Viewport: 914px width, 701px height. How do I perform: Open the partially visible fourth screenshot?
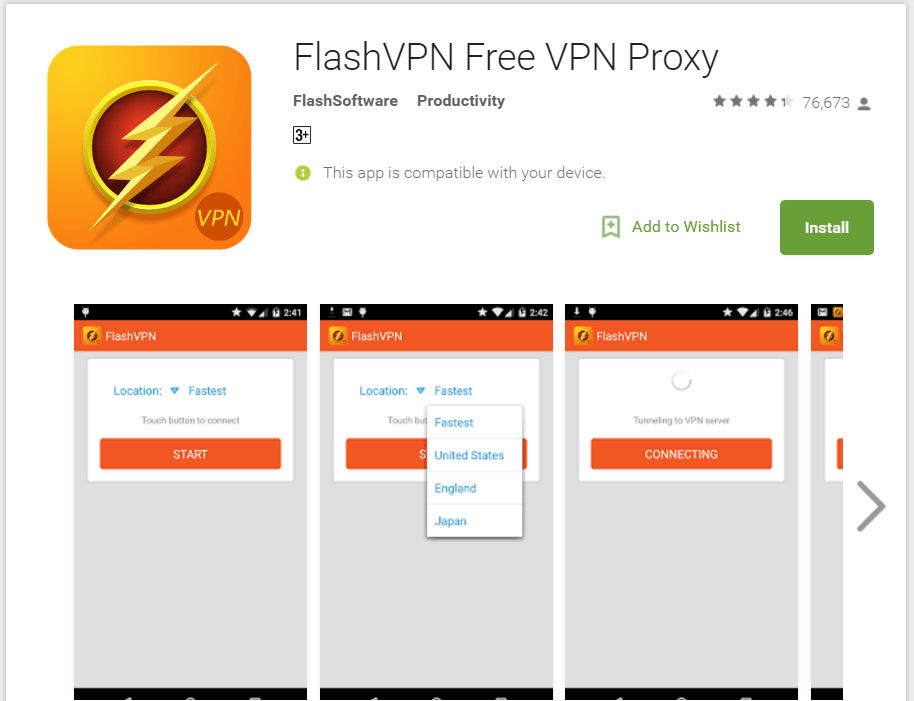click(827, 502)
